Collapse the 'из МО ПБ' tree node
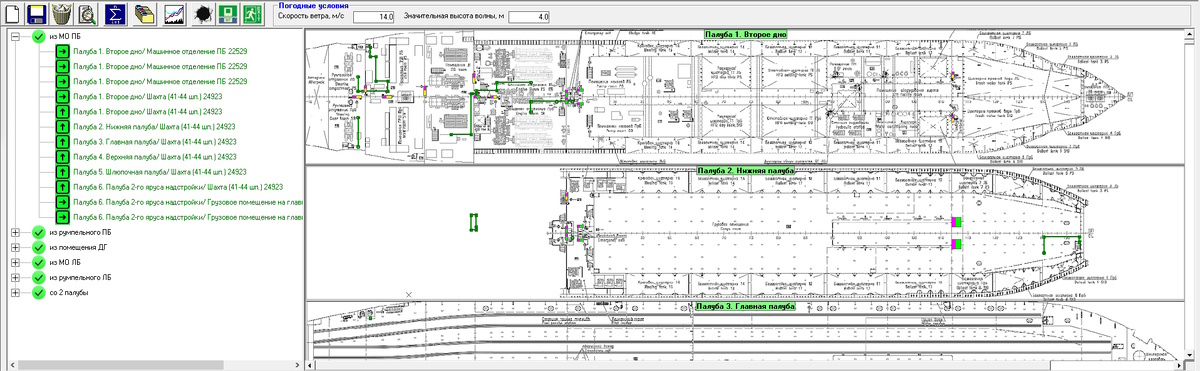 tap(15, 37)
